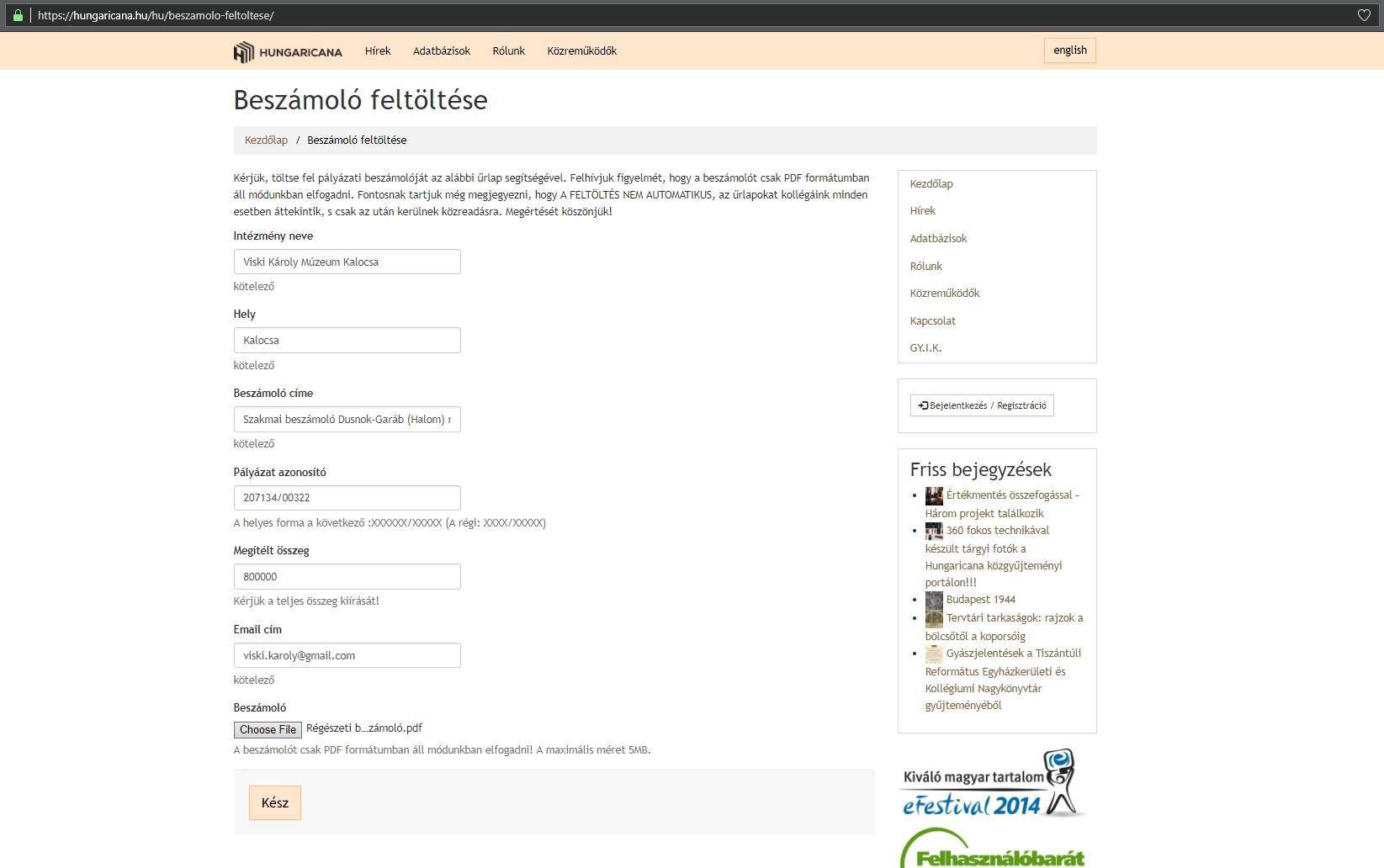This screenshot has width=1384, height=868.
Task: Focus the Intézmény neve input field
Action: coord(347,262)
